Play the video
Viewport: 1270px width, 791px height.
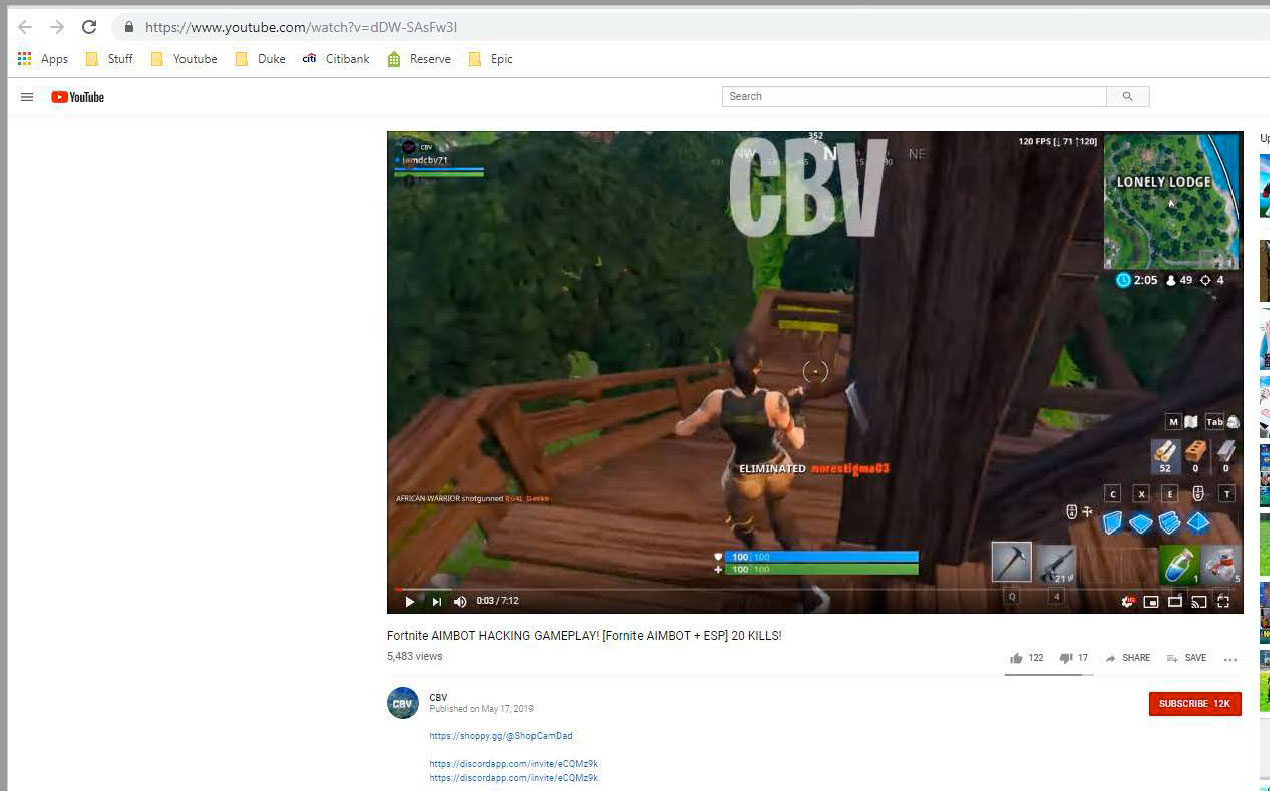coord(409,601)
